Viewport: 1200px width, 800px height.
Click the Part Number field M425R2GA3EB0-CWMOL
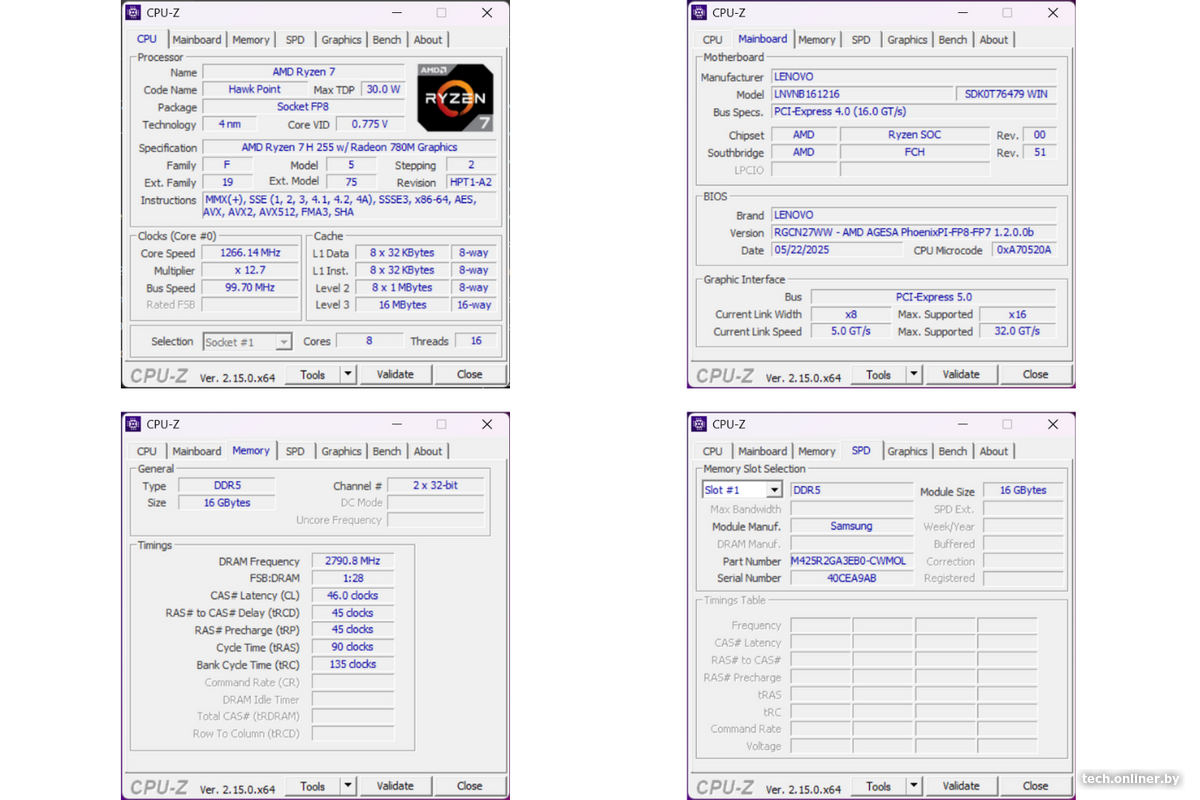coord(851,561)
